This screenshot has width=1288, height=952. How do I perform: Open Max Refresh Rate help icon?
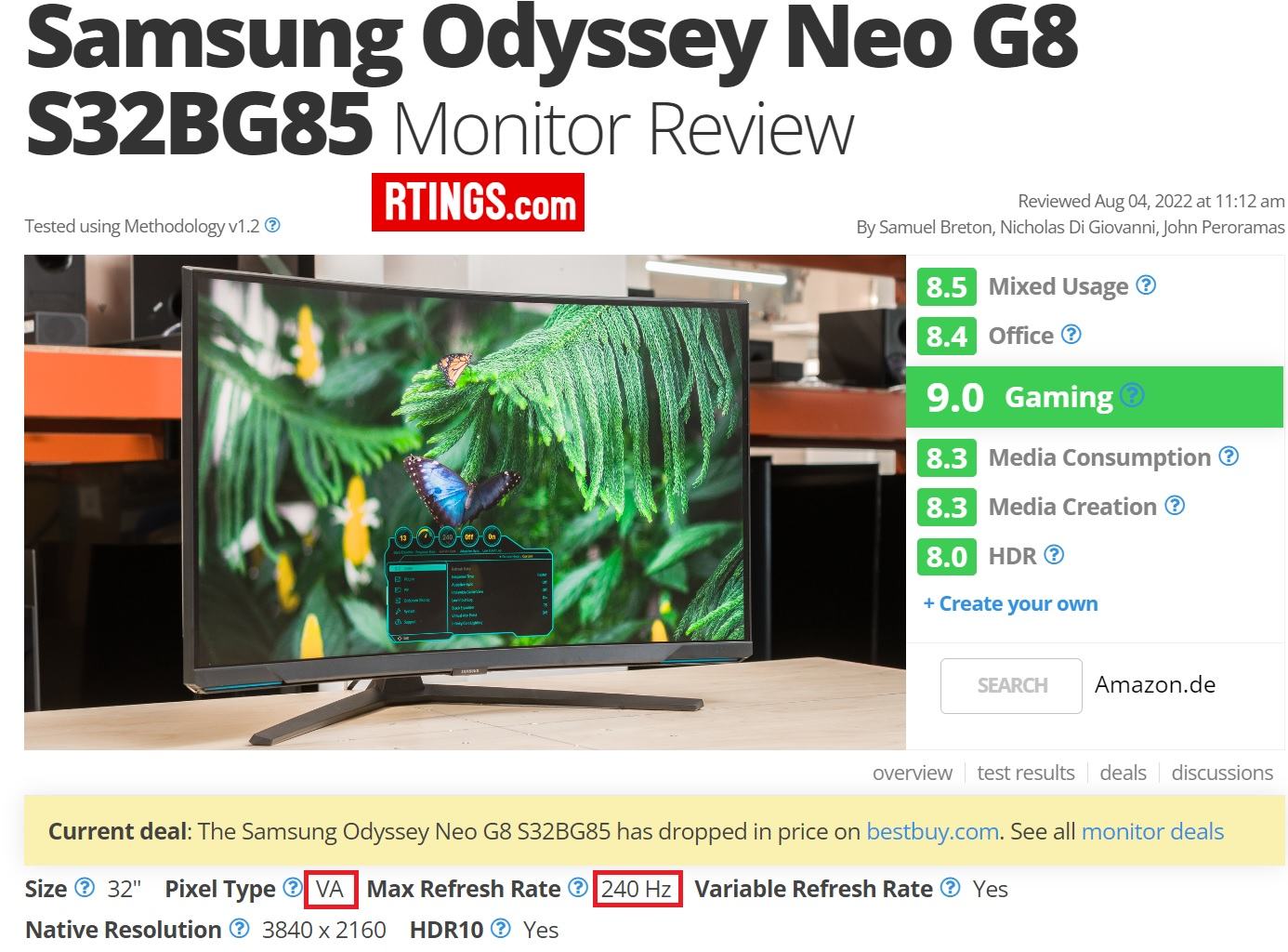coord(578,888)
